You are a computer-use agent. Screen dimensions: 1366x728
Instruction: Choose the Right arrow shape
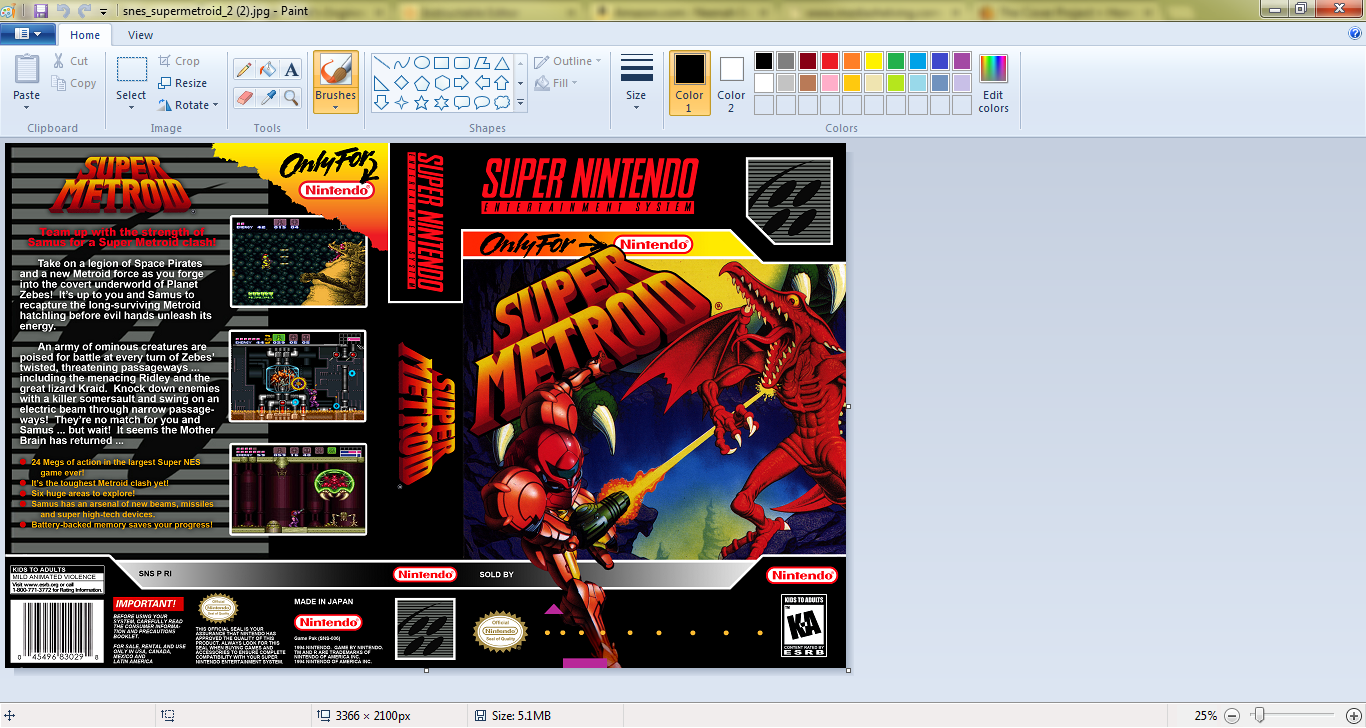(x=461, y=82)
